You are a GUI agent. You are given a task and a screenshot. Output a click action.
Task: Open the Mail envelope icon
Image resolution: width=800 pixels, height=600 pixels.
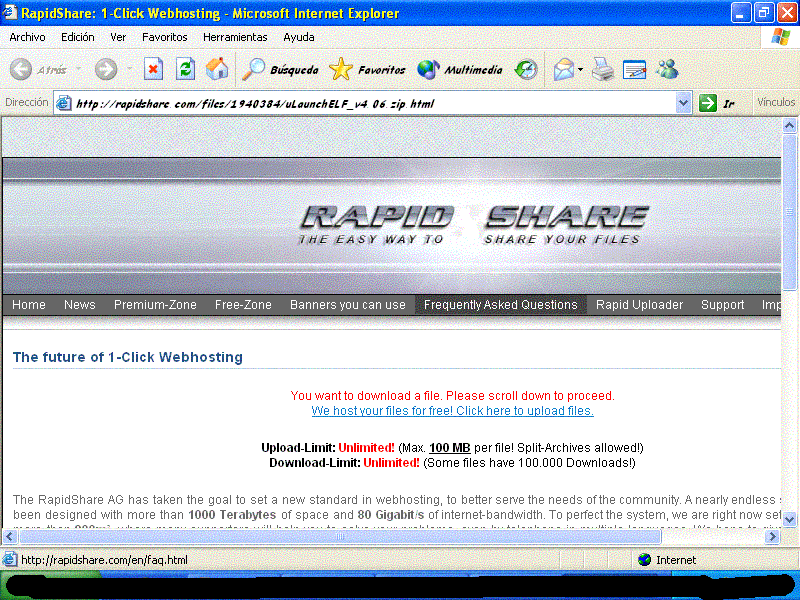click(564, 69)
